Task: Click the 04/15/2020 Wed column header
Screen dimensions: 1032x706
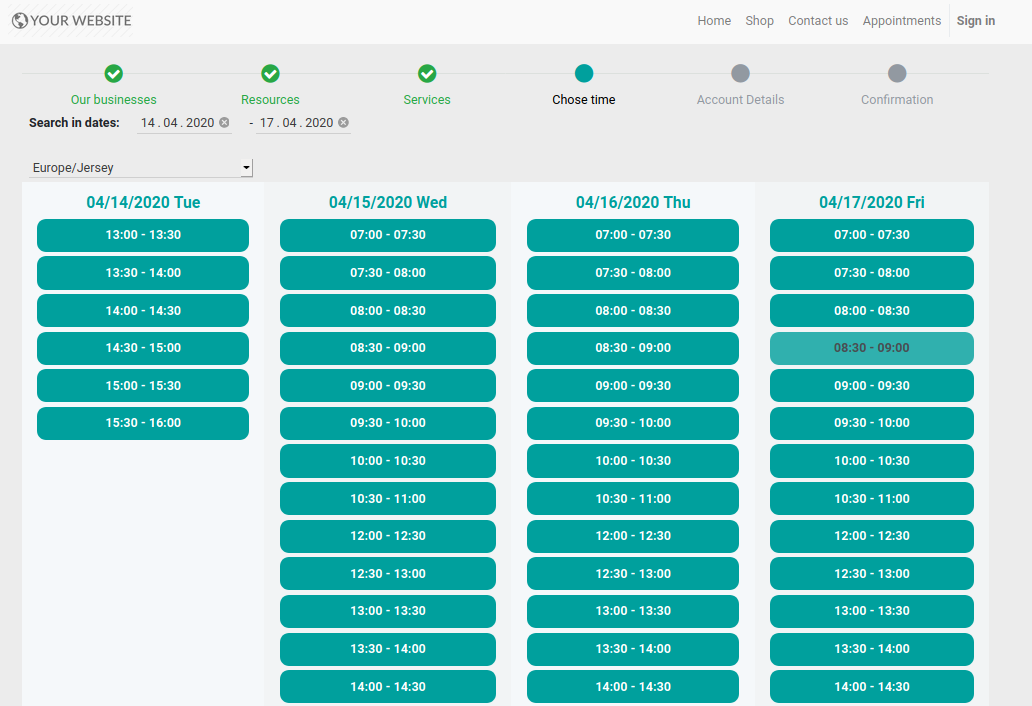Action: tap(388, 203)
